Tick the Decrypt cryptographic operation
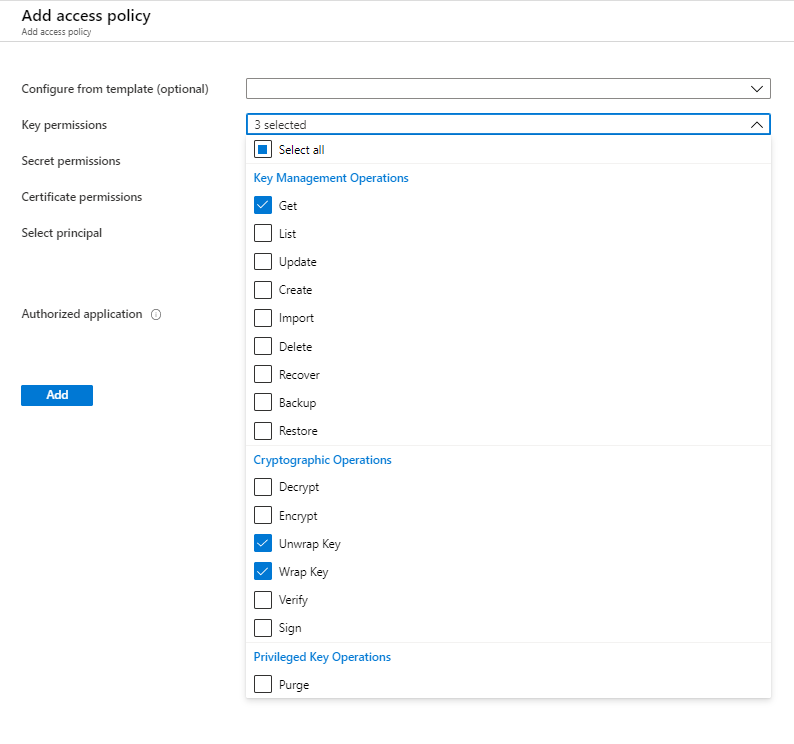This screenshot has width=794, height=744. coord(263,488)
